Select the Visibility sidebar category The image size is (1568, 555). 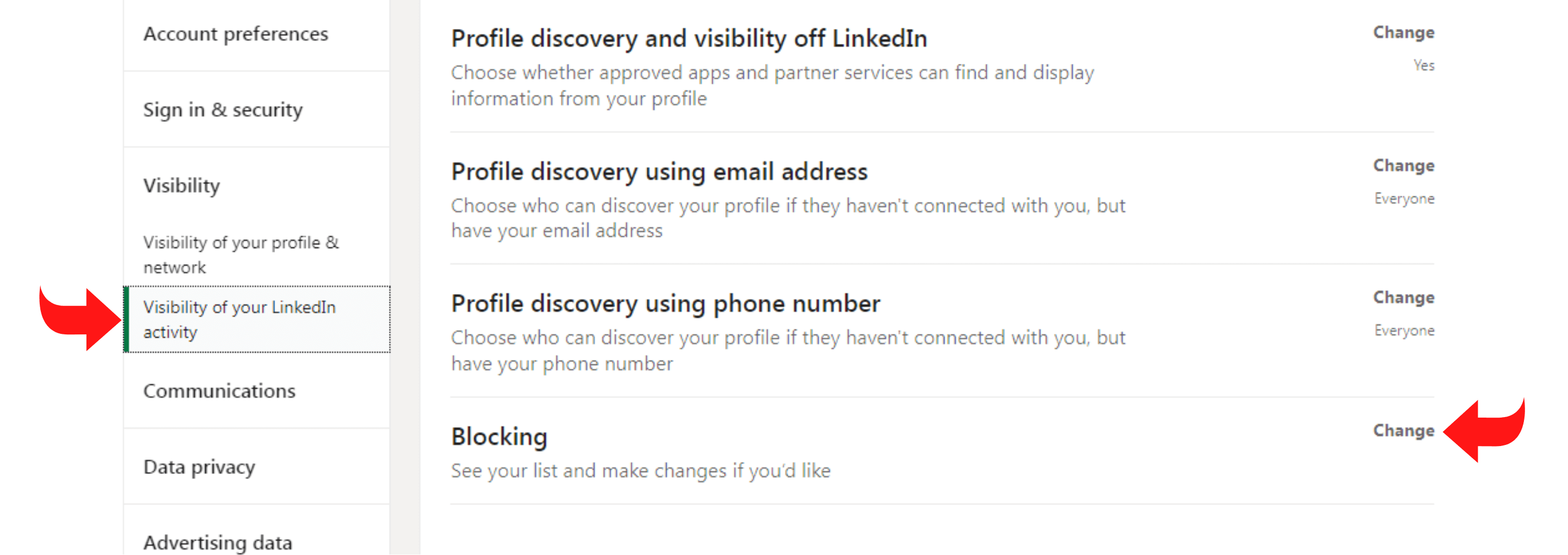(x=182, y=186)
